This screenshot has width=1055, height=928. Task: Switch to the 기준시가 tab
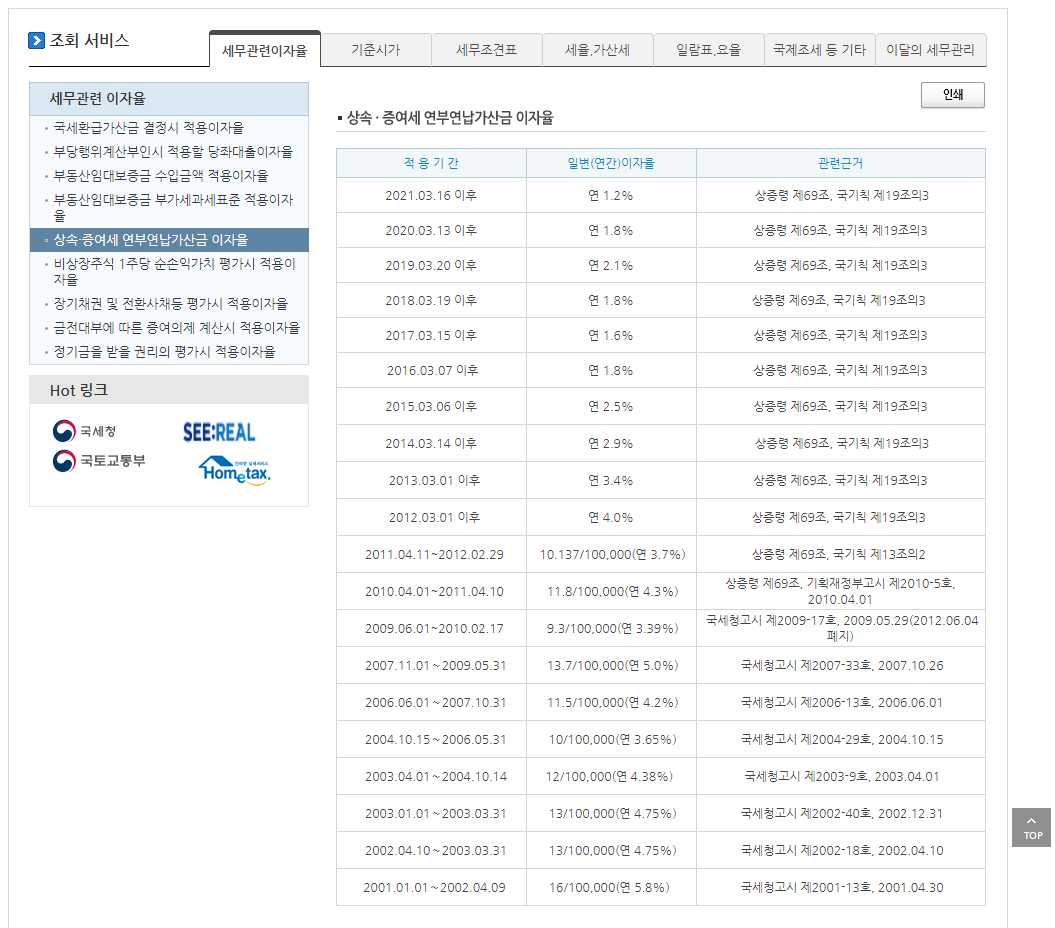[x=375, y=50]
